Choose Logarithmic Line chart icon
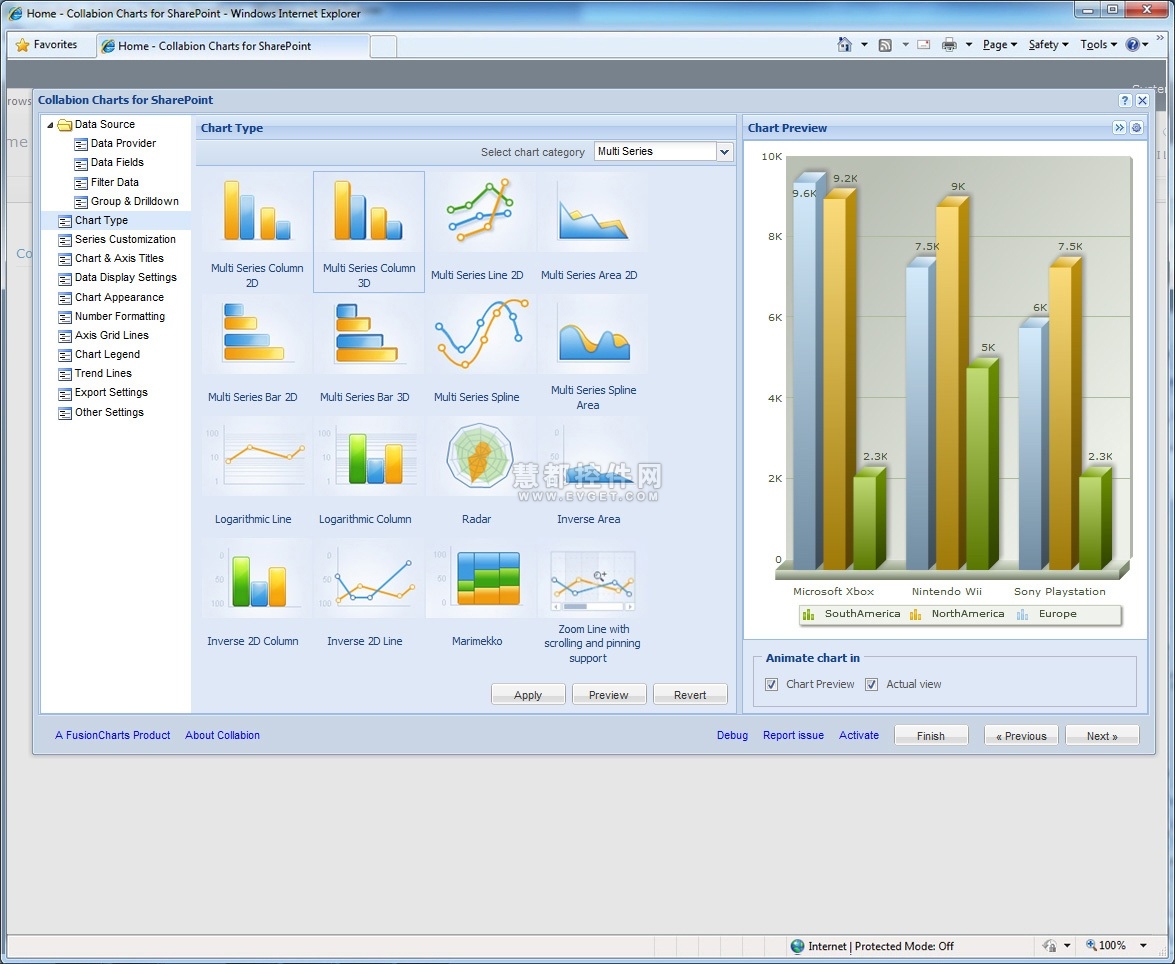1175x964 pixels. 255,457
